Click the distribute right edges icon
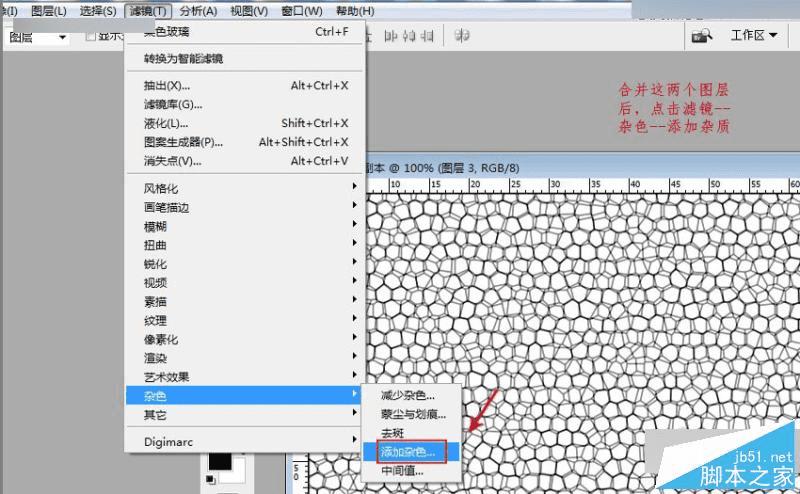 pos(427,36)
